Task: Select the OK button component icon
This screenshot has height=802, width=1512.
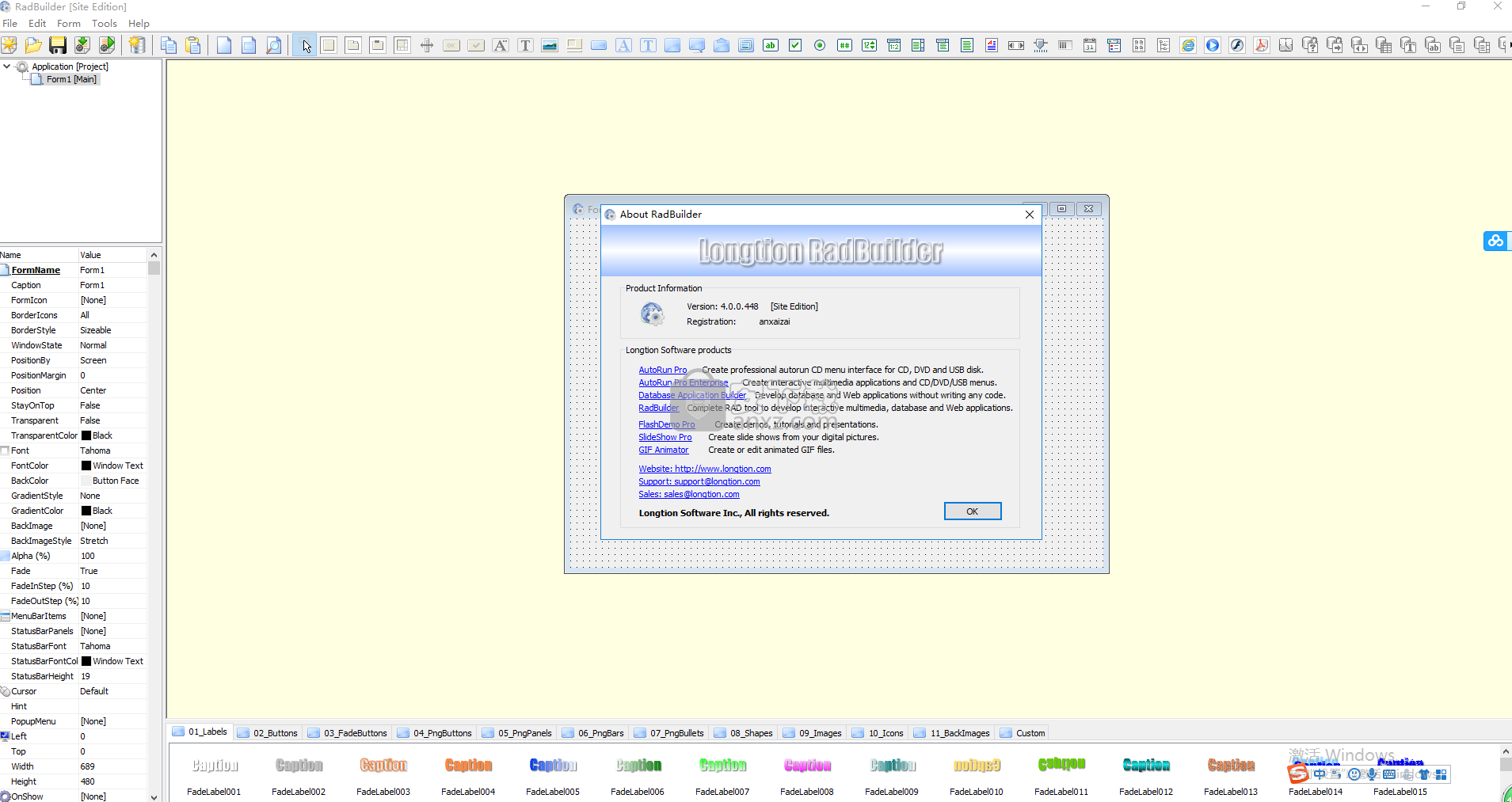Action: 451,45
